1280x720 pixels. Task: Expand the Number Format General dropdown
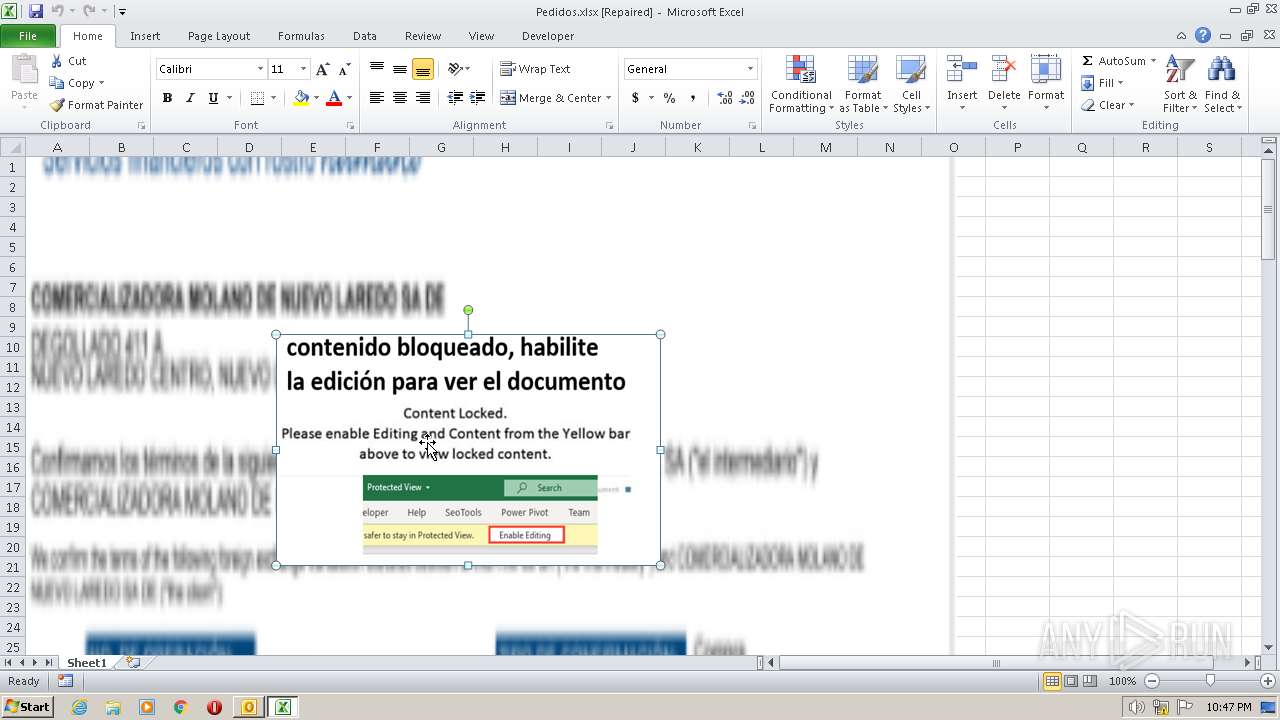750,69
